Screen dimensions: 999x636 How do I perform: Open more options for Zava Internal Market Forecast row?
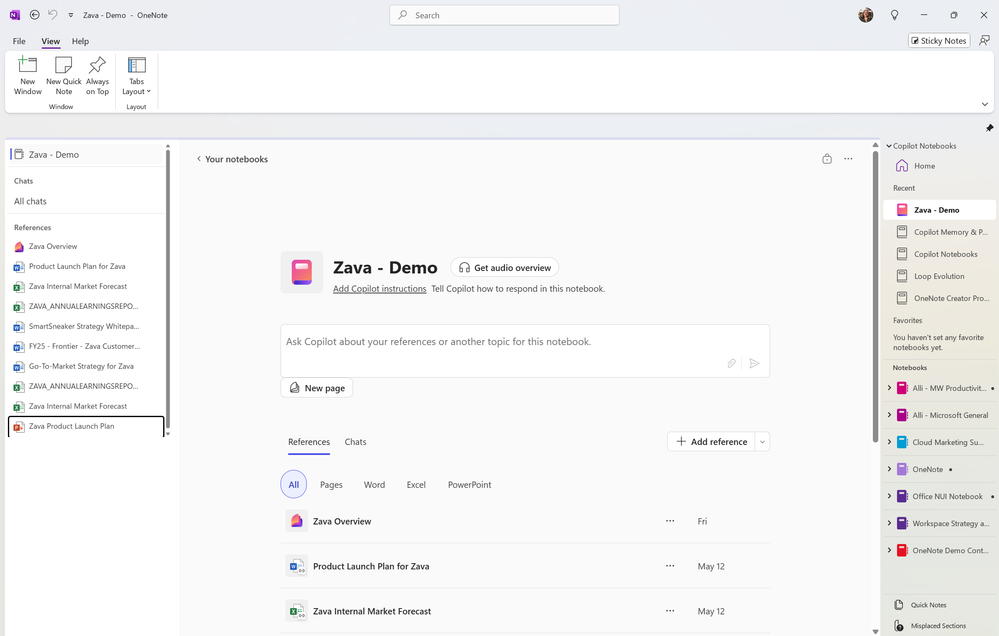pos(670,611)
